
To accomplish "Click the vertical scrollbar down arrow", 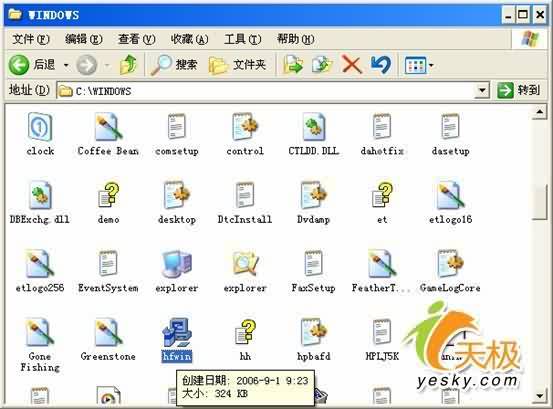I will (540, 396).
